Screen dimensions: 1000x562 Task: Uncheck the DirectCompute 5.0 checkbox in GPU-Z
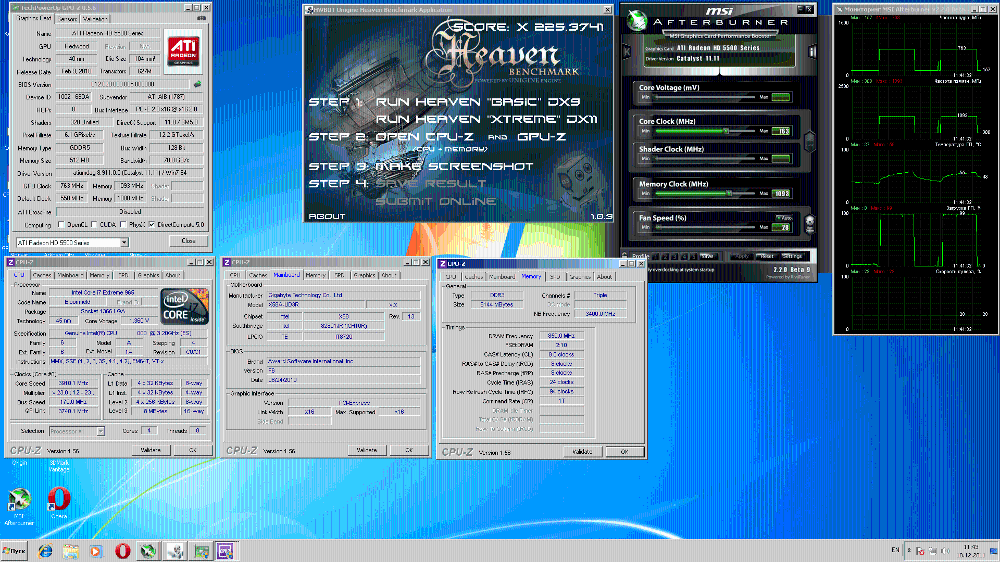(152, 225)
